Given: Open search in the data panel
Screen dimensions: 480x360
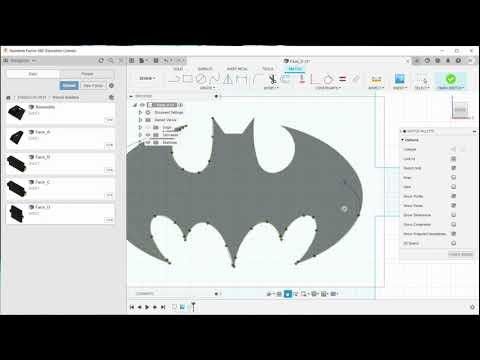Looking at the screenshot, I should coord(111,60).
